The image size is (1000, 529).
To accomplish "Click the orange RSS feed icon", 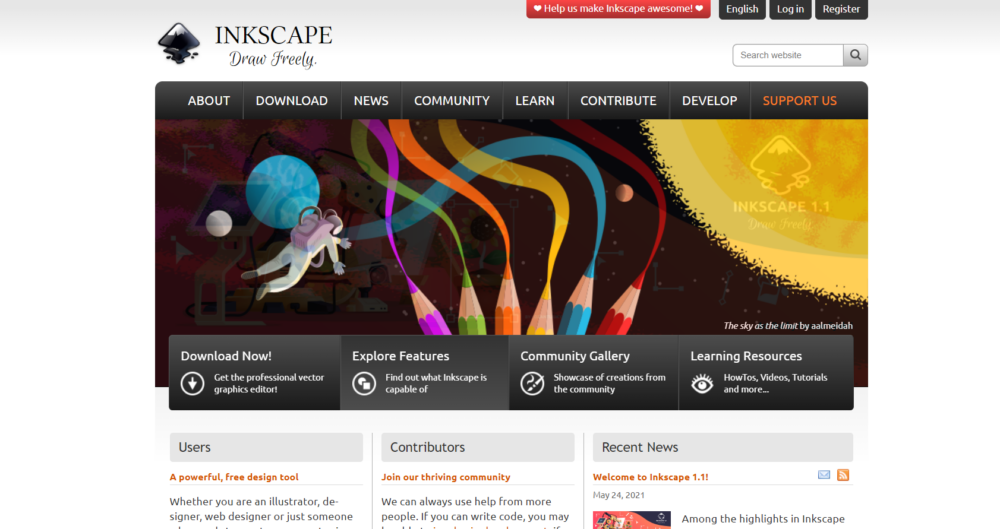I will click(843, 475).
